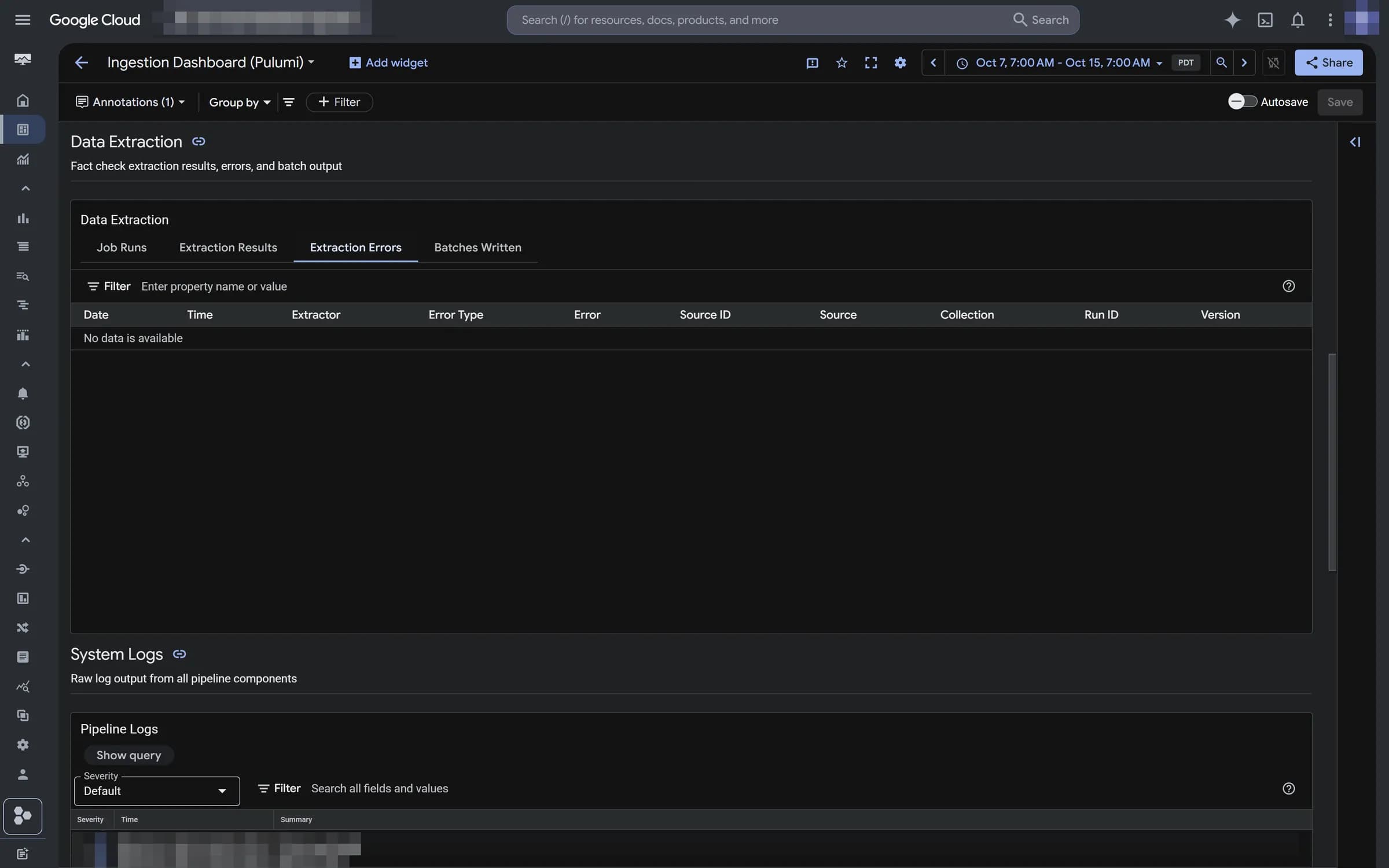This screenshot has height=868, width=1389.
Task: Open the Severity Default dropdown
Action: [x=157, y=791]
